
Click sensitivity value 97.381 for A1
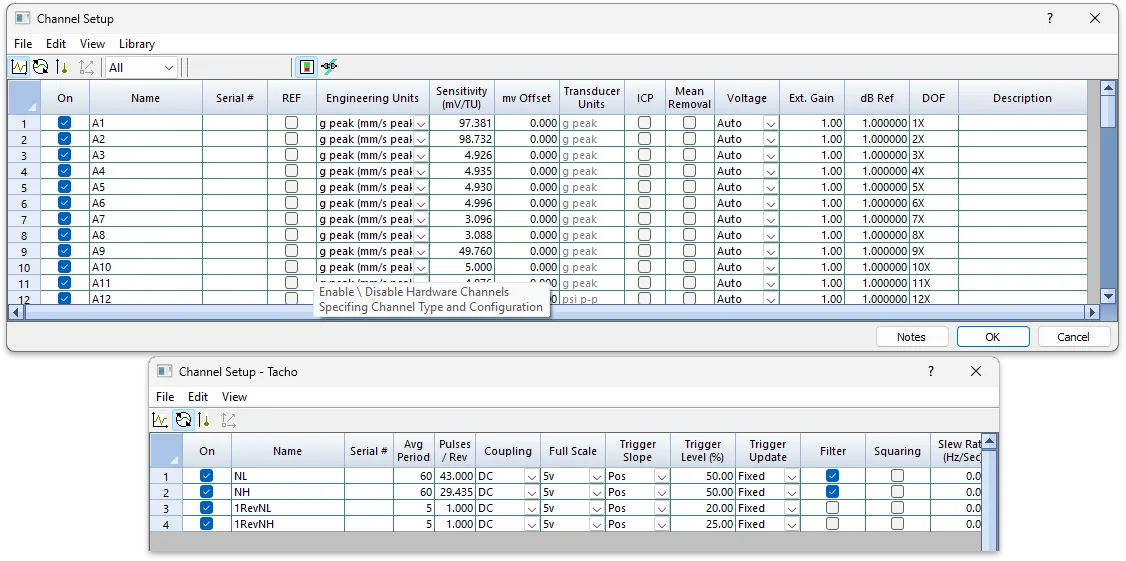click(462, 123)
